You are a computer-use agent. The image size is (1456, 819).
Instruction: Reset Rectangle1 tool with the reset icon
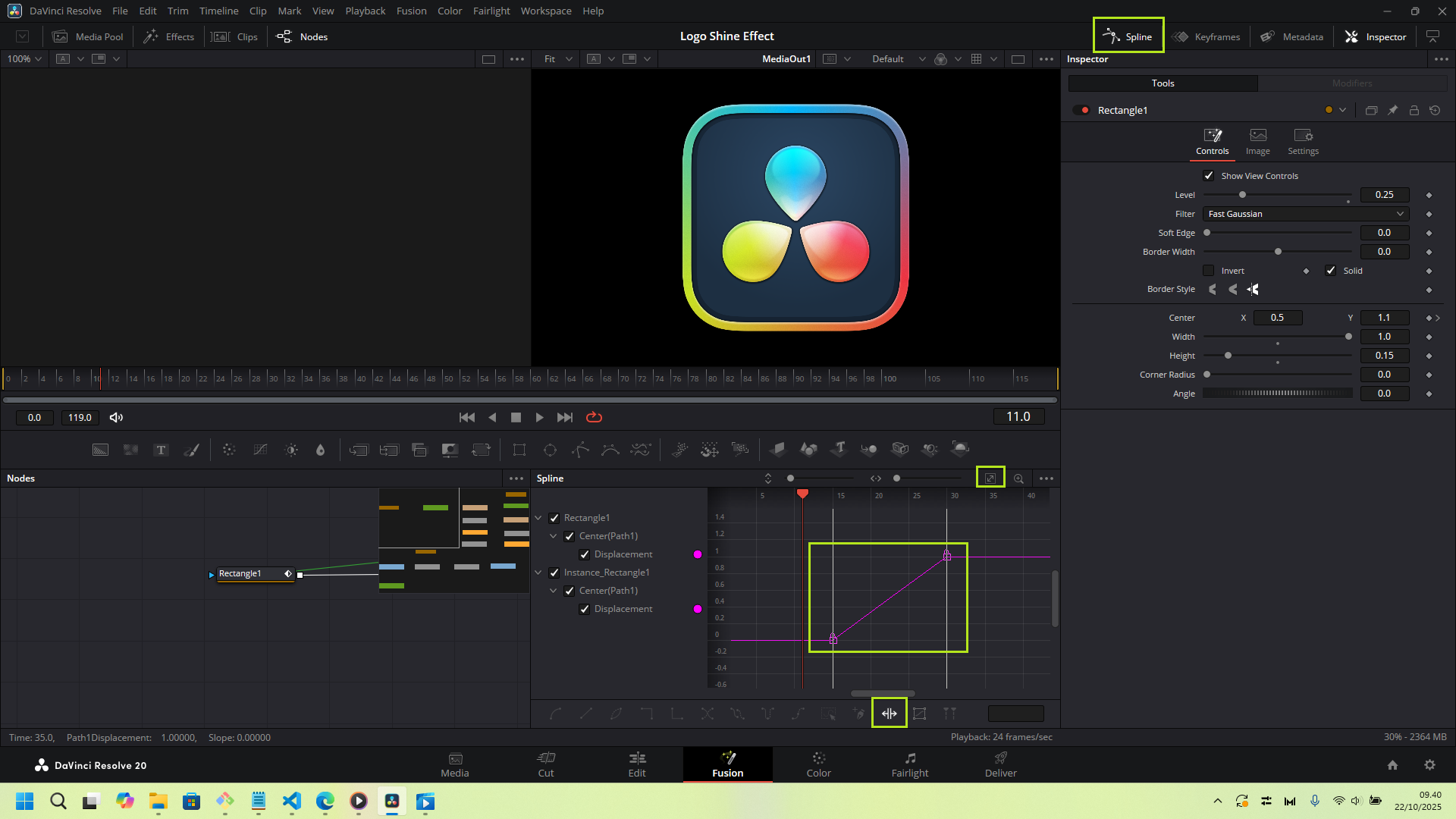(1435, 110)
